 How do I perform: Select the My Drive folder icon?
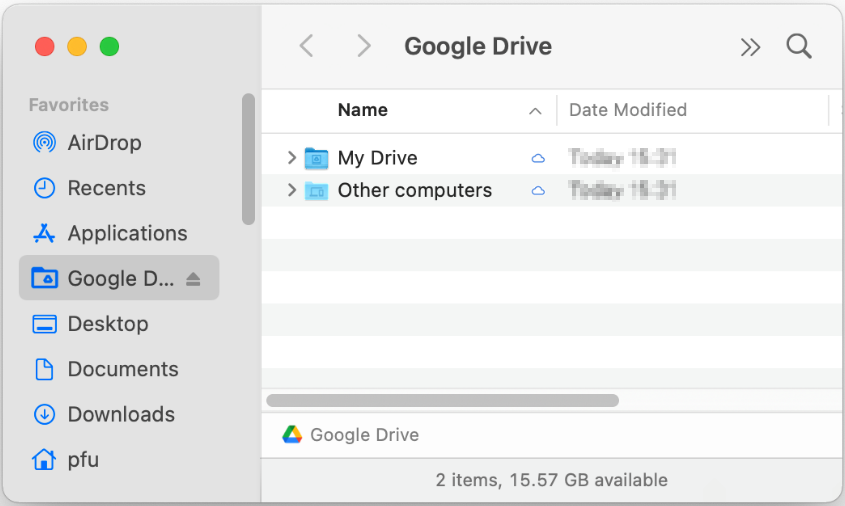[316, 158]
